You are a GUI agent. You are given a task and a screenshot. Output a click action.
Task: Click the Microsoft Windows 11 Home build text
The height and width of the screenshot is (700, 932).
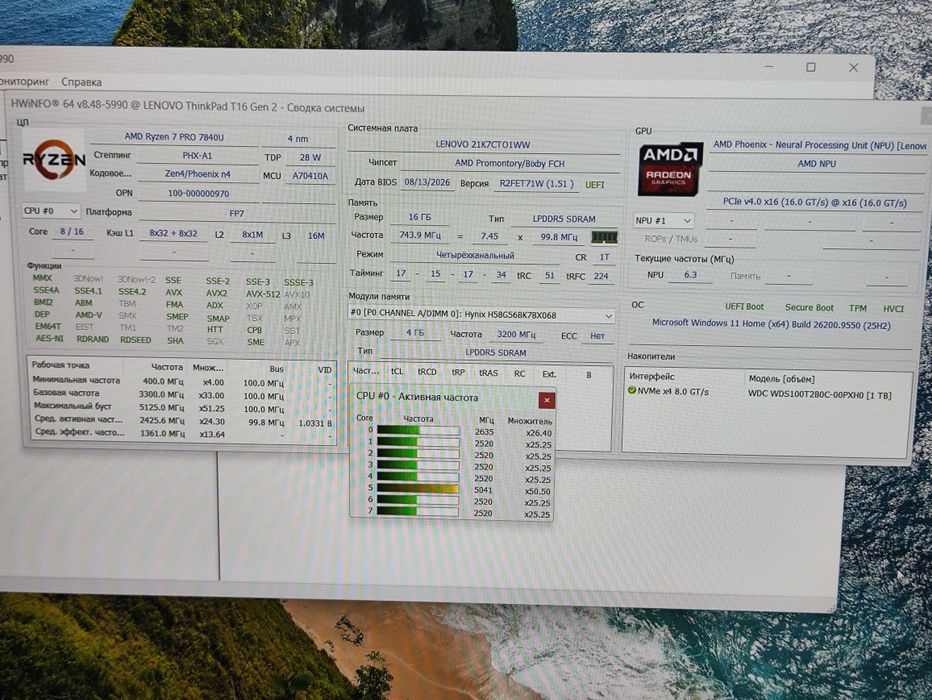click(x=771, y=324)
